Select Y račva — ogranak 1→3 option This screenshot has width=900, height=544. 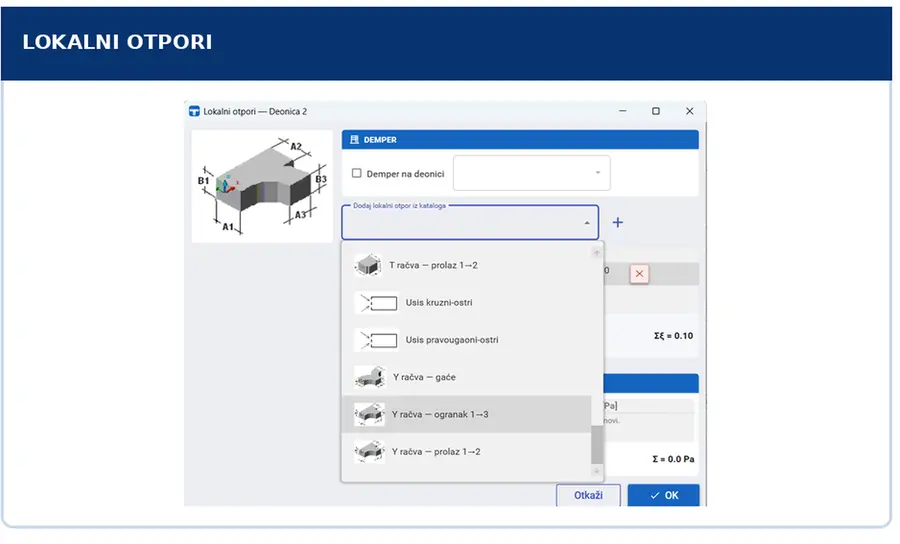(x=467, y=414)
